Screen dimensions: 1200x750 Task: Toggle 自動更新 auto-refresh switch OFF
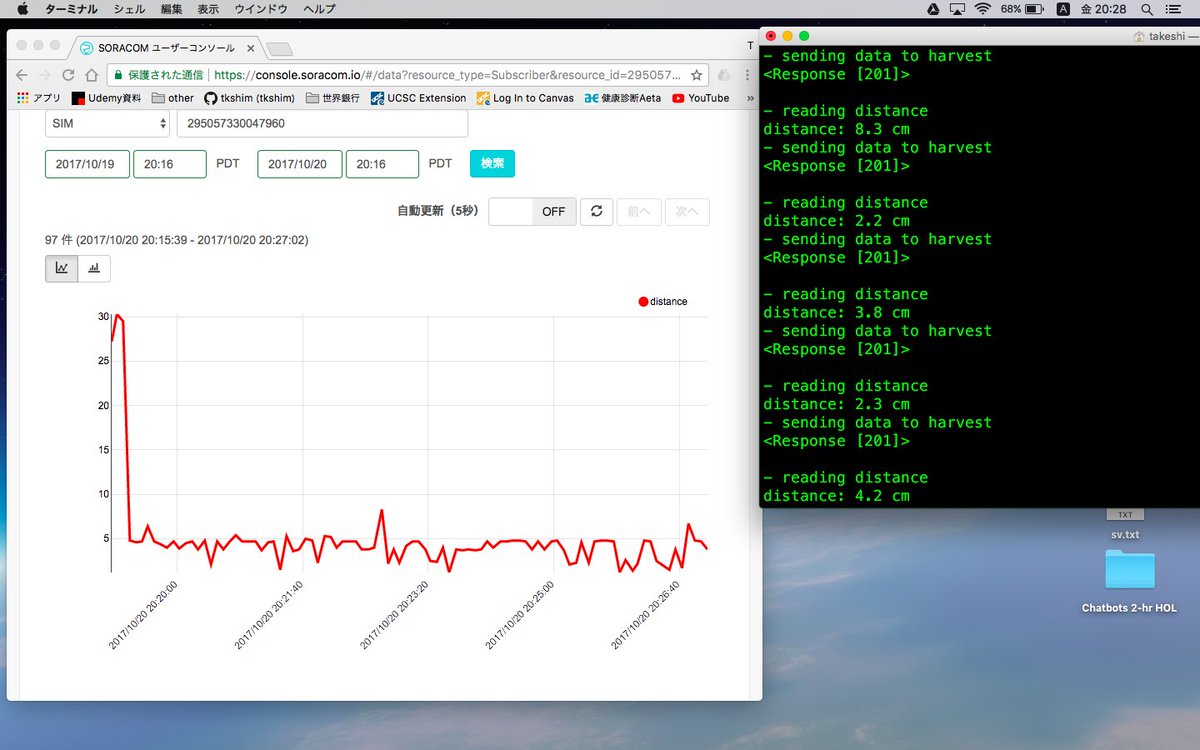click(x=532, y=211)
